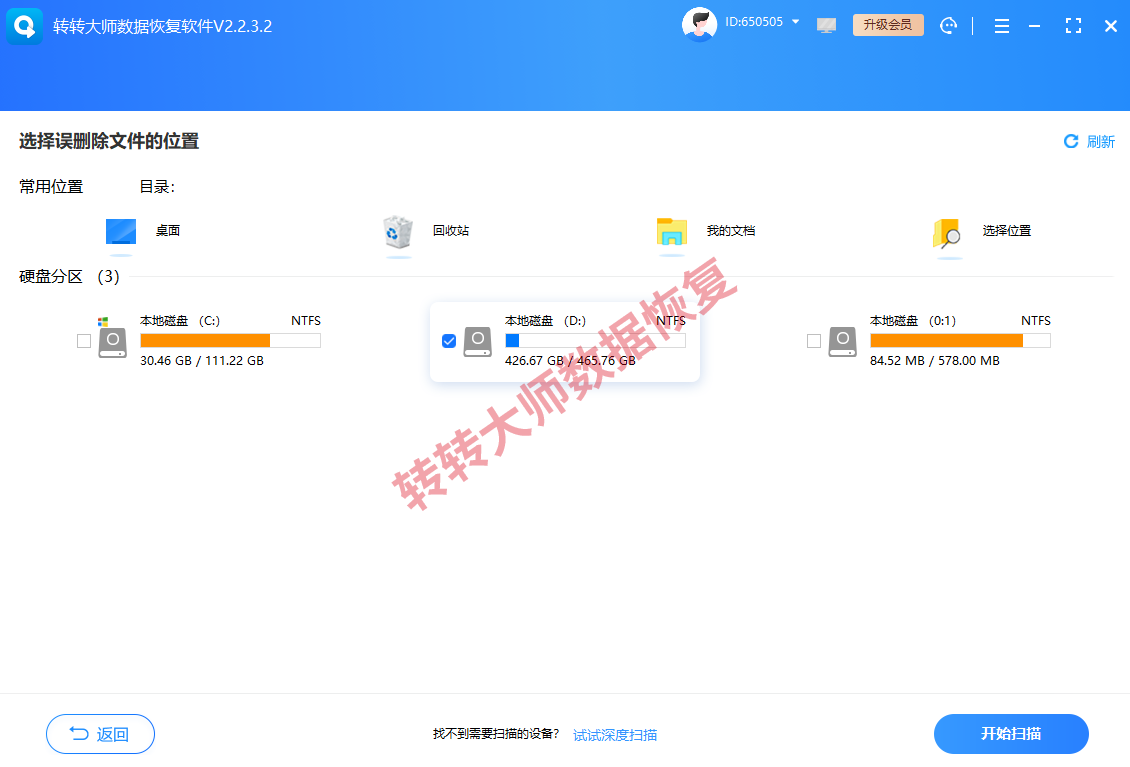Click the NTFS label of (0:1) drive

(1036, 321)
